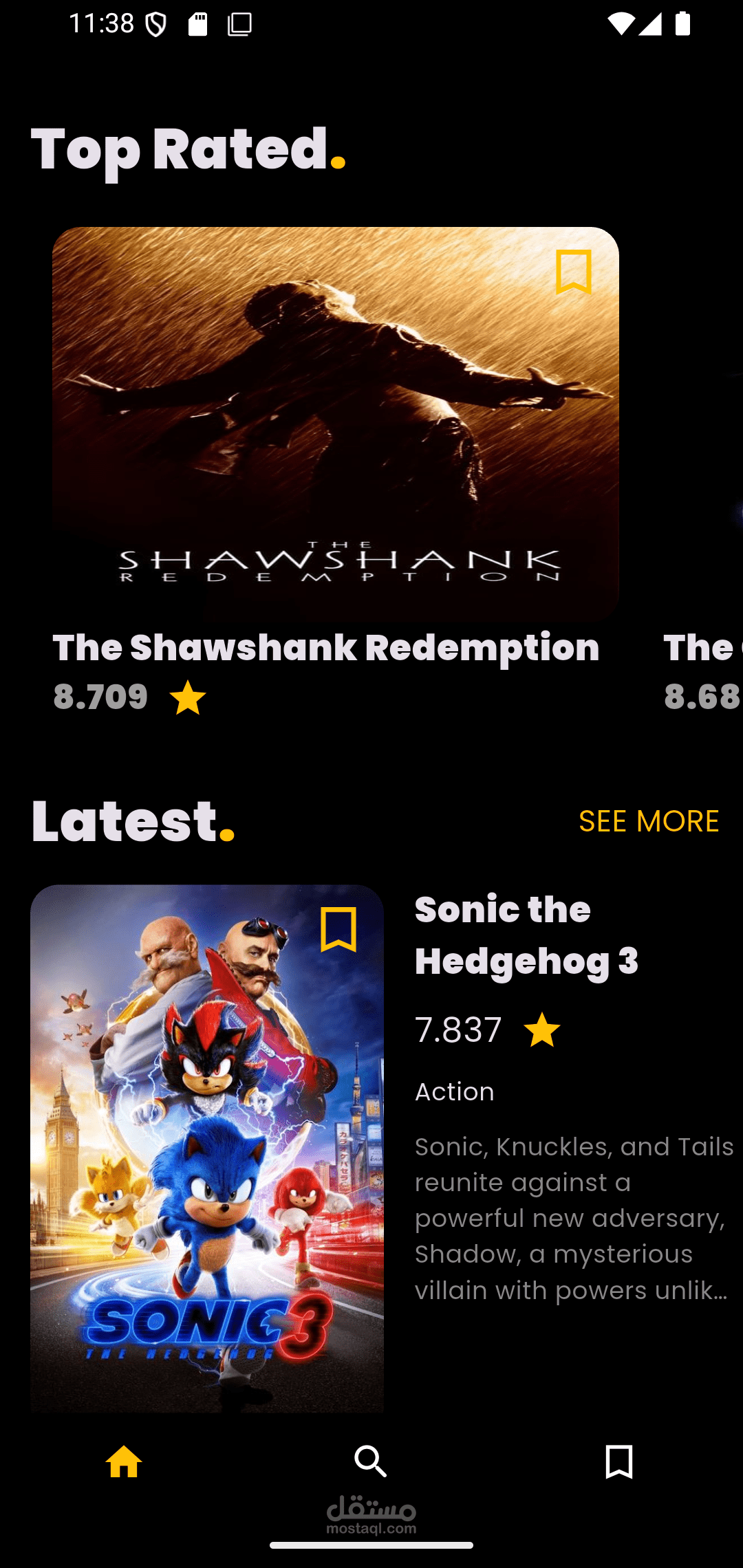Tap the SD card status icon
This screenshot has height=1568, width=743.
tap(198, 24)
